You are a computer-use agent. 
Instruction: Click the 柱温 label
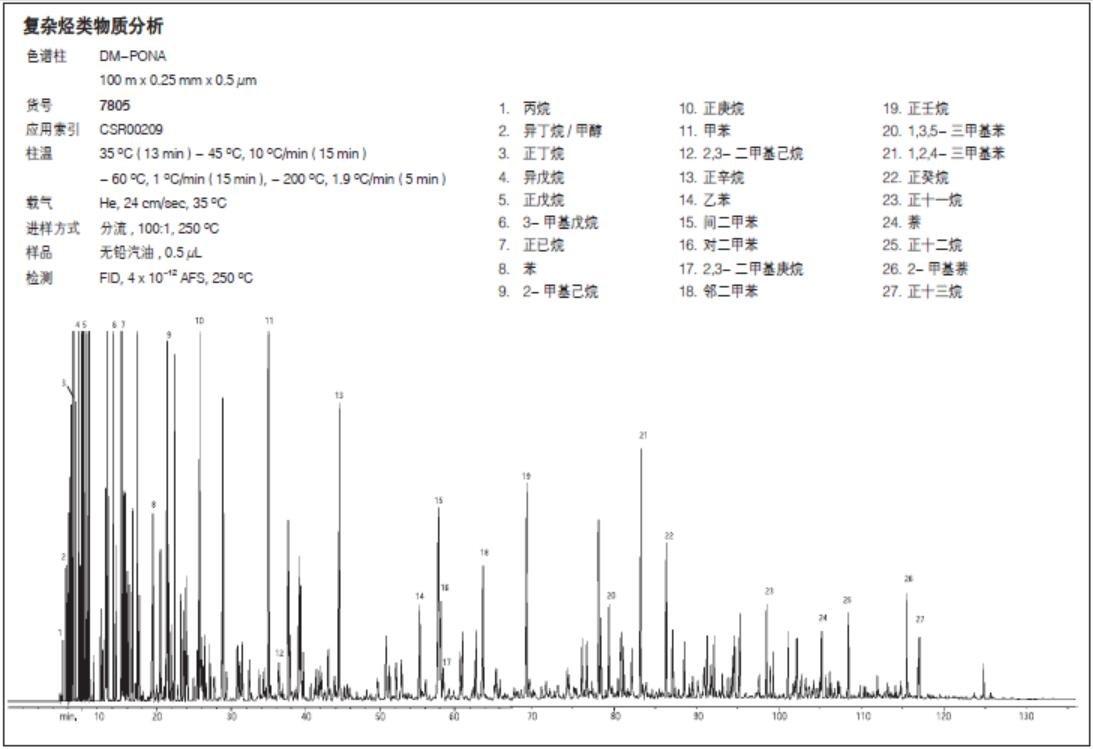coord(39,153)
